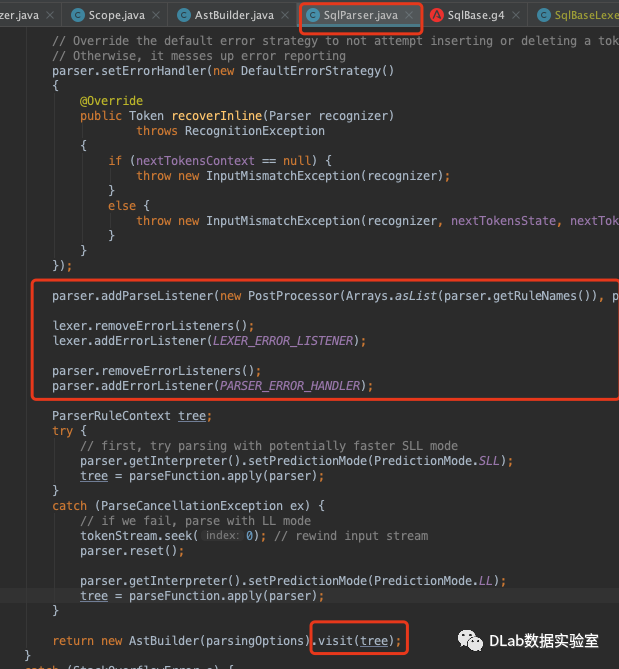Click tokenStream.seek call
The height and width of the screenshot is (669, 619).
[136, 535]
